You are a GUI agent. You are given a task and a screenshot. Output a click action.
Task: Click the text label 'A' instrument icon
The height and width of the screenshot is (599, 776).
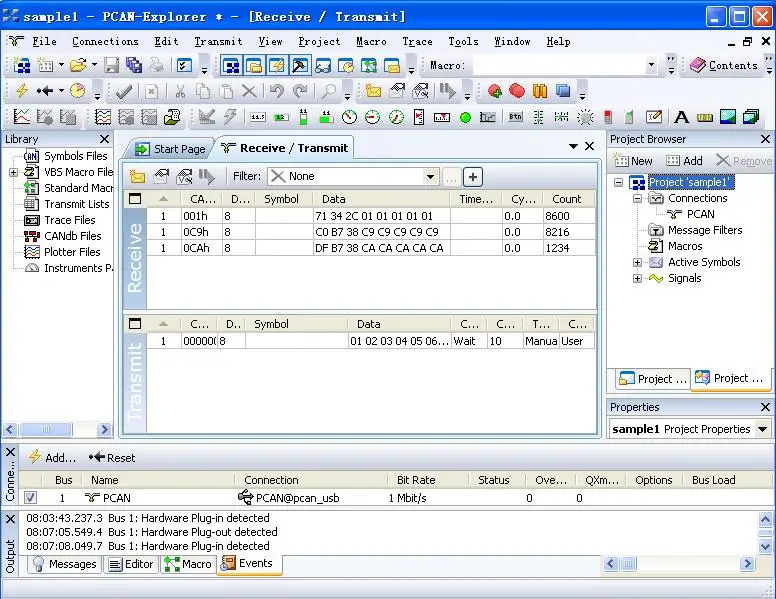[x=681, y=117]
